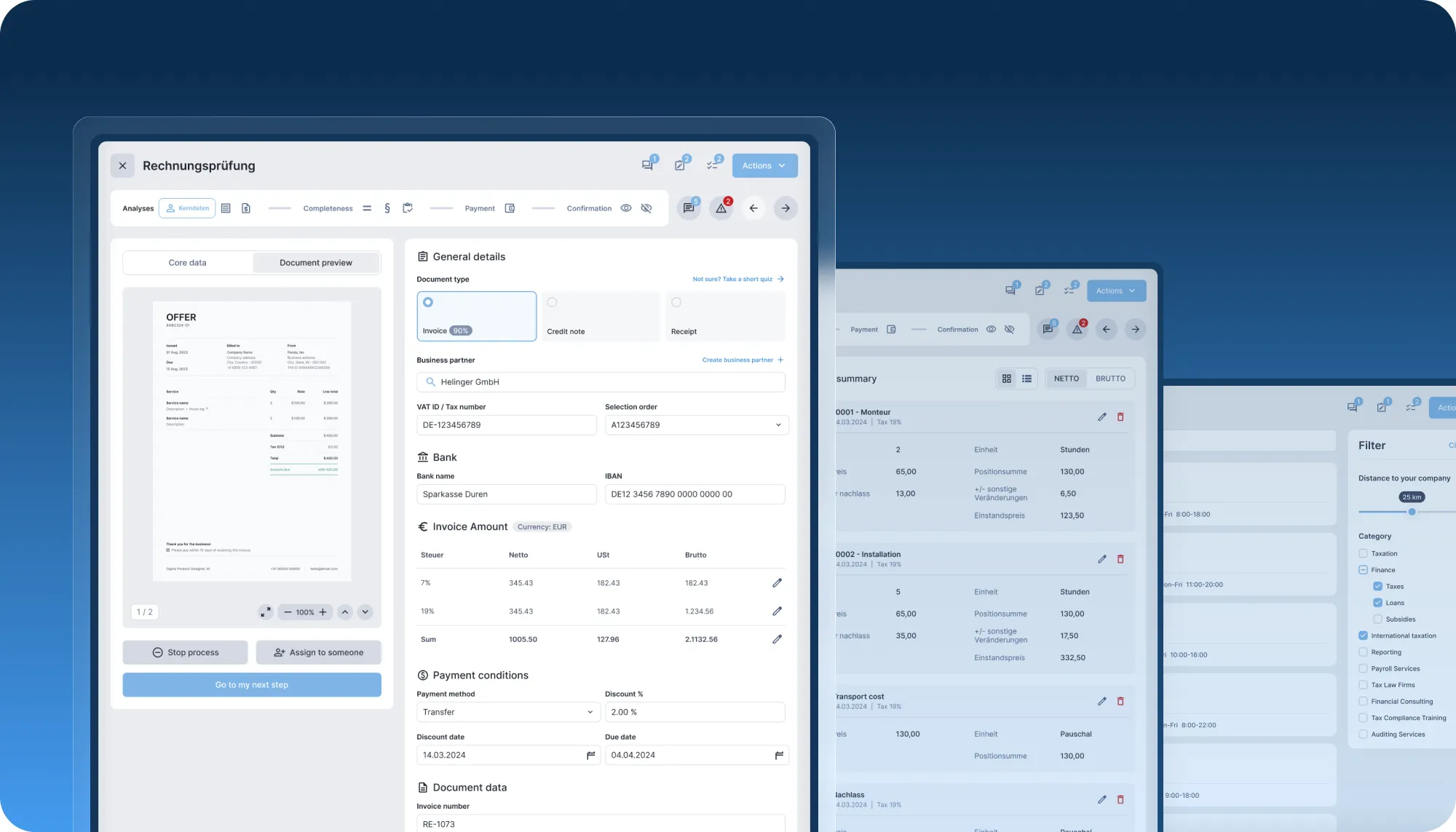Edit the 19% tax row
The width and height of the screenshot is (1456, 832).
click(x=777, y=611)
